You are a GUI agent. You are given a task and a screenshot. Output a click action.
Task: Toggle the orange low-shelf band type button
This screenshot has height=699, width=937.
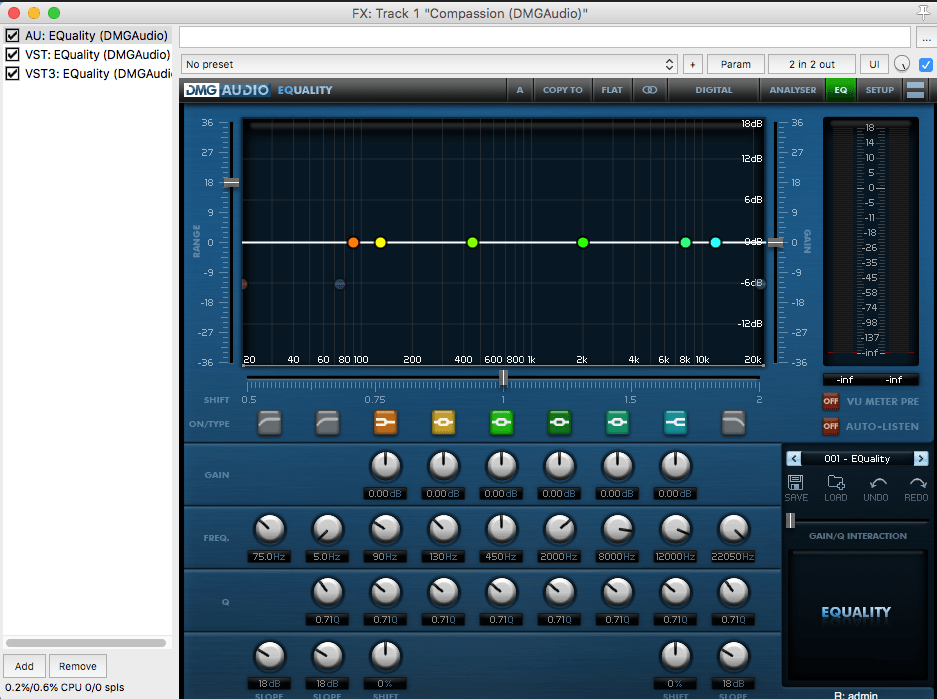click(x=385, y=423)
